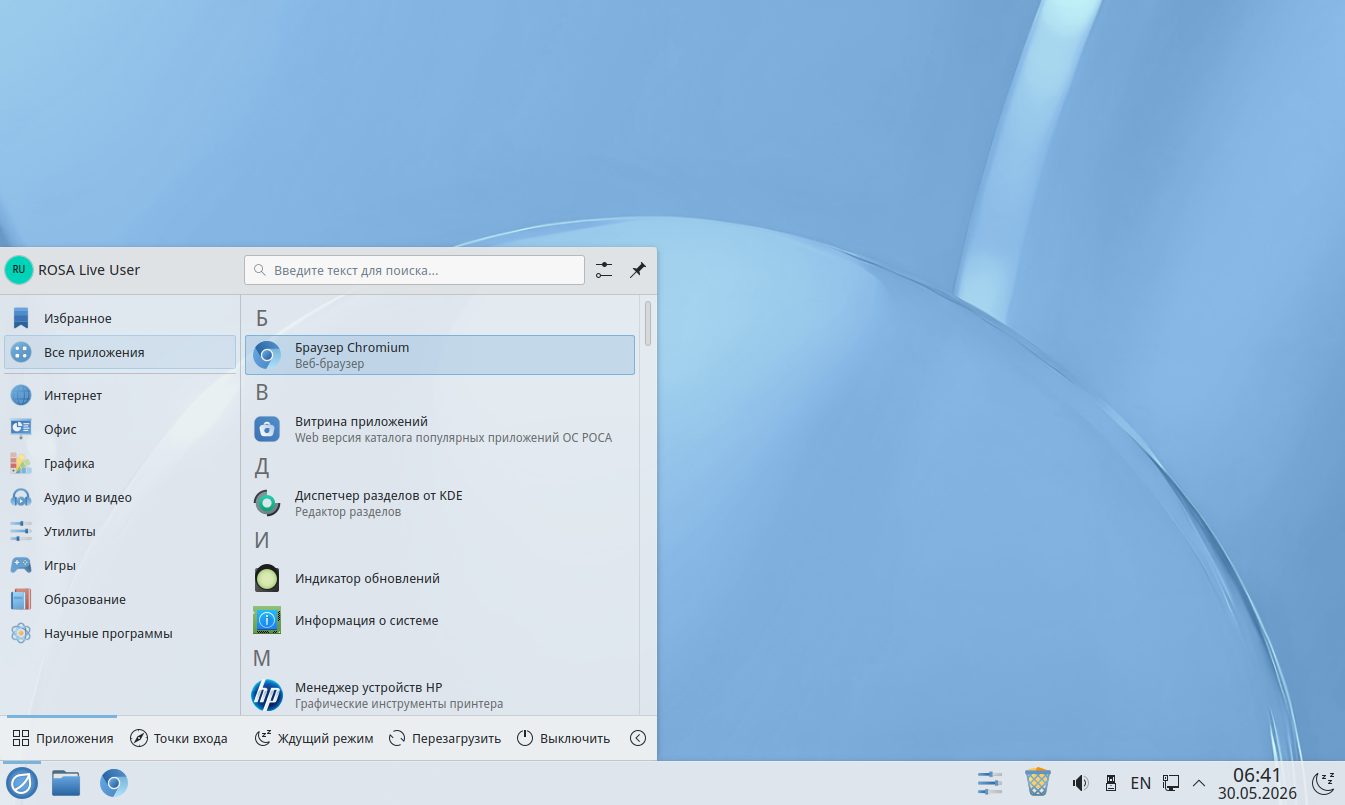The height and width of the screenshot is (805, 1345).
Task: Pin the application menu open
Action: 637,270
